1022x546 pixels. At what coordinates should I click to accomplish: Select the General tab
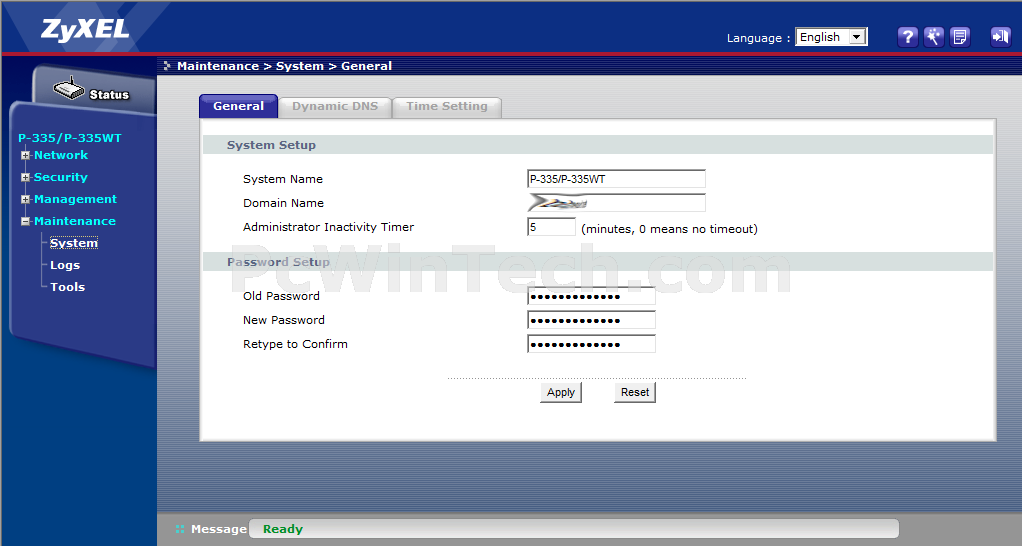238,106
